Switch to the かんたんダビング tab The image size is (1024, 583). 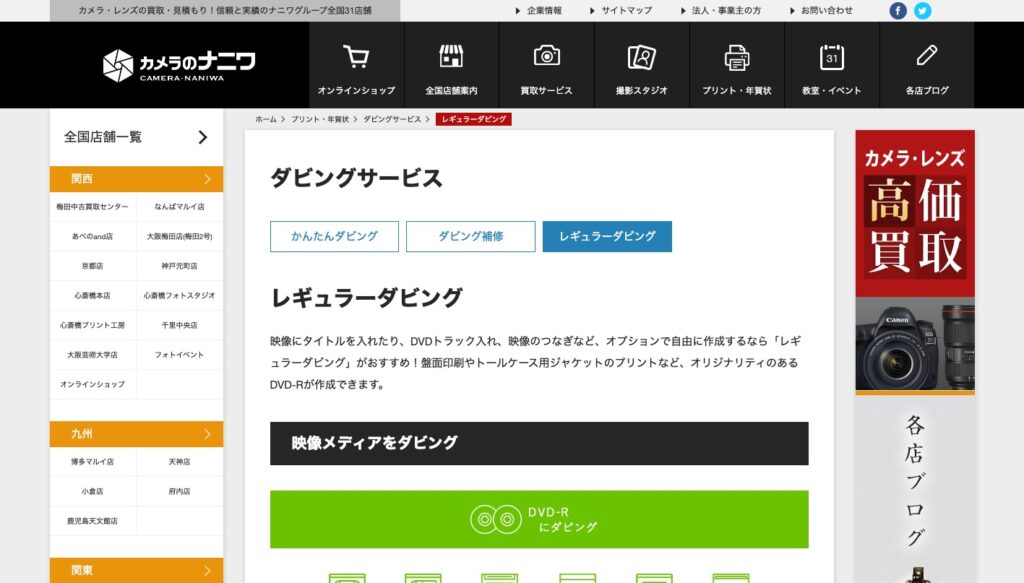pyautogui.click(x=334, y=236)
